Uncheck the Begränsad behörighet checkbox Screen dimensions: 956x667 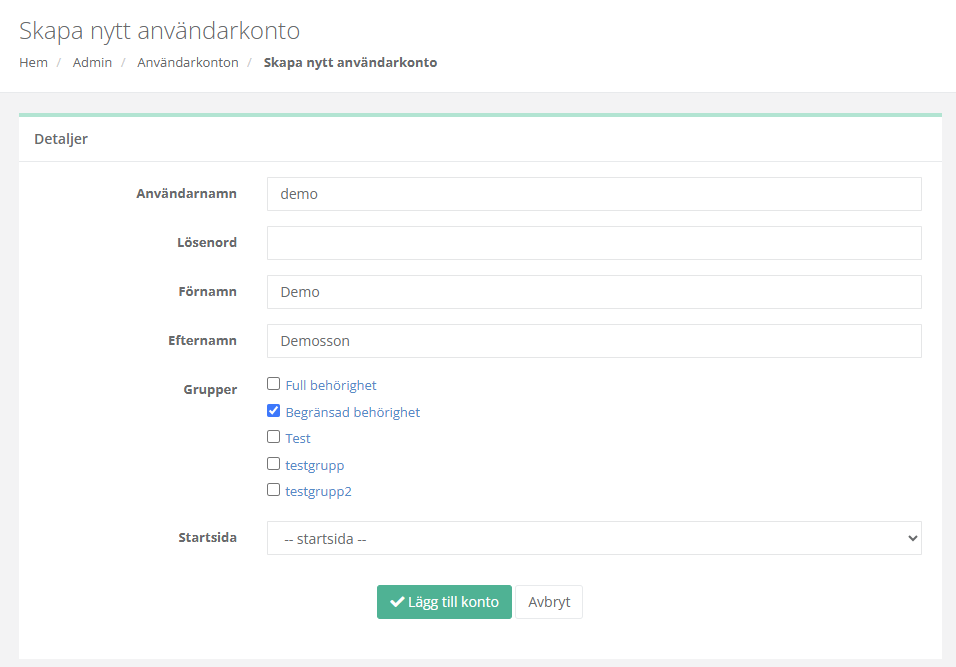coord(273,411)
